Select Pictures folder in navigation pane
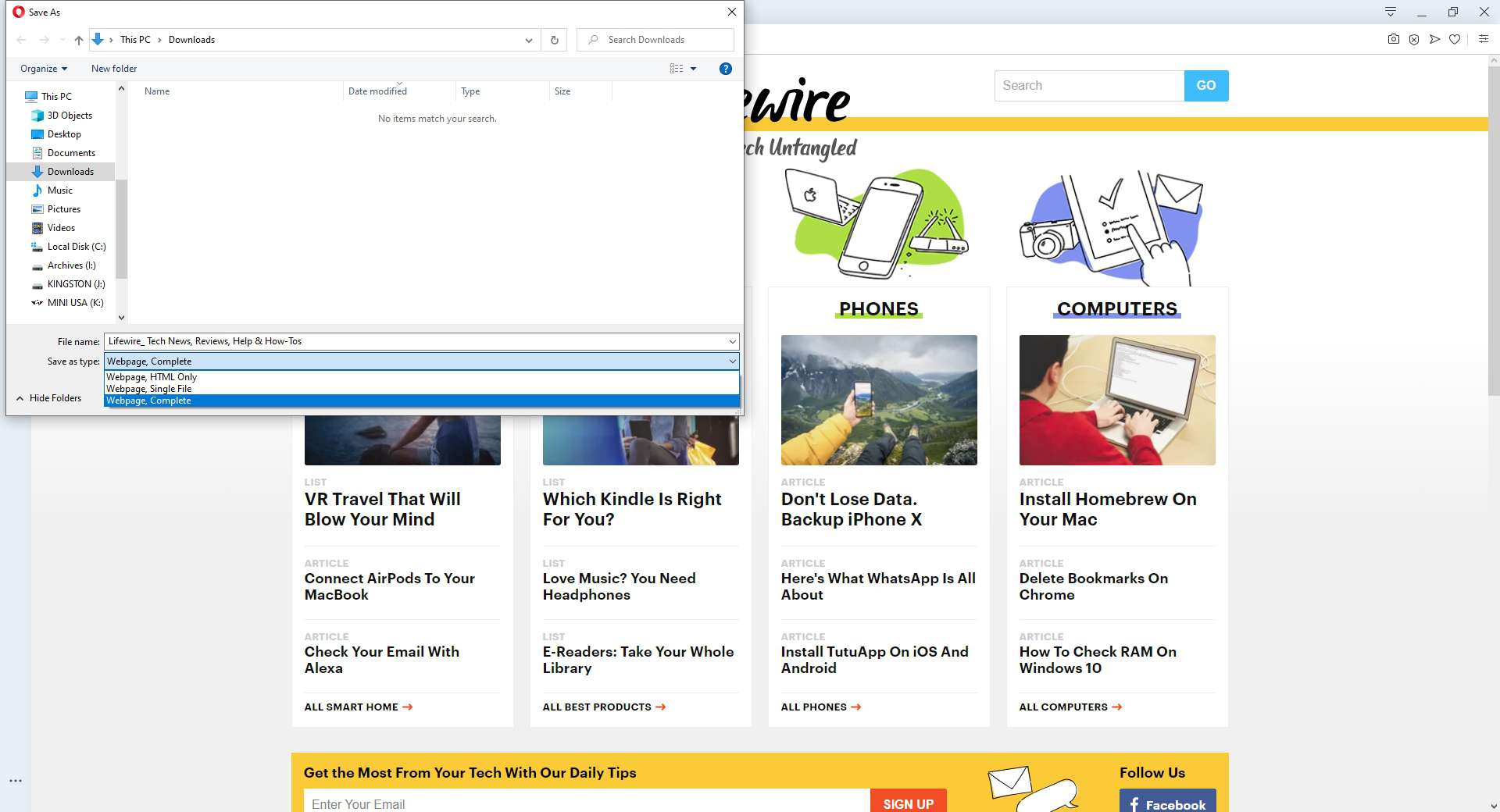The image size is (1500, 812). [64, 209]
